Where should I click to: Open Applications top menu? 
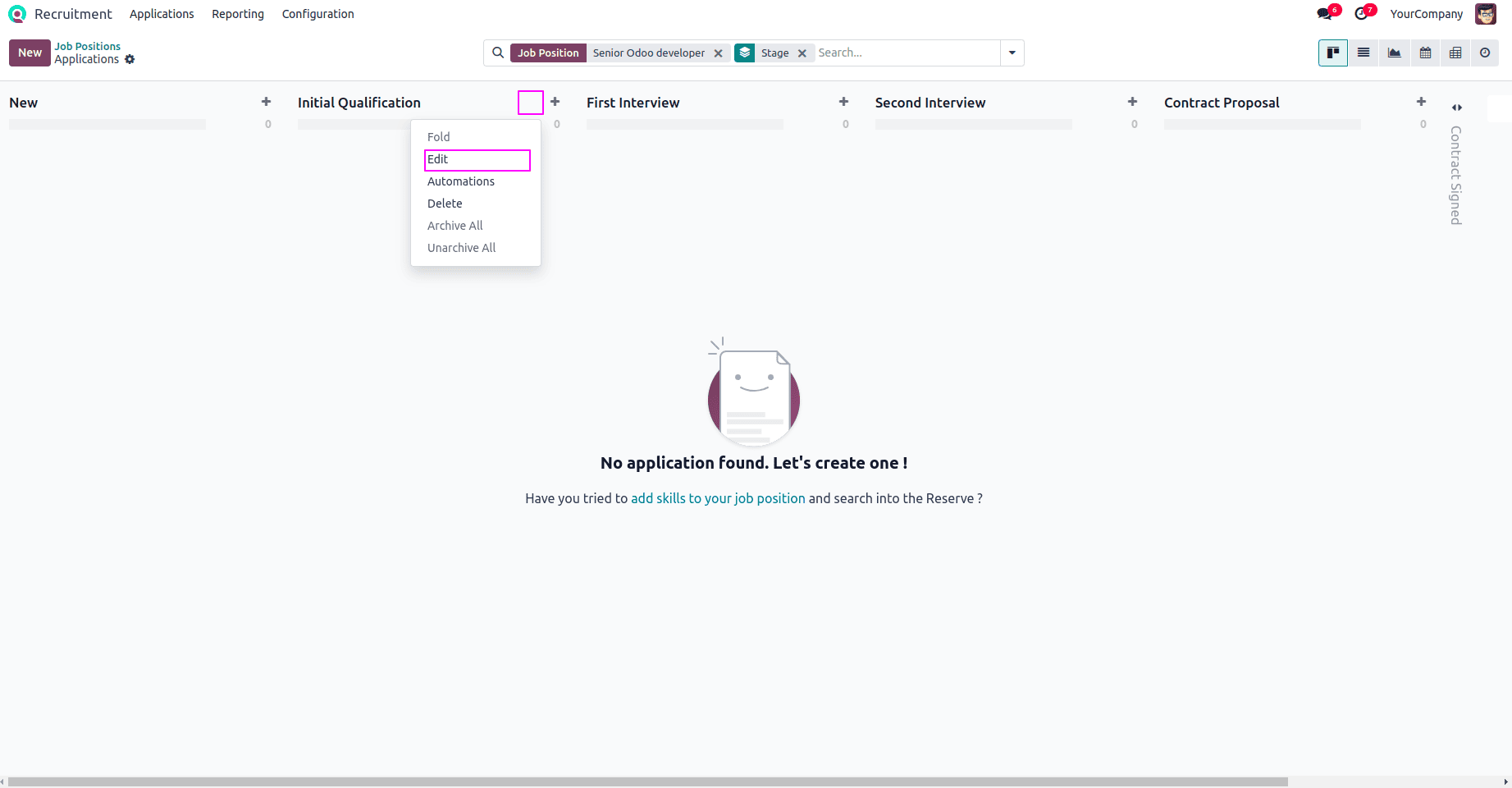tap(162, 14)
